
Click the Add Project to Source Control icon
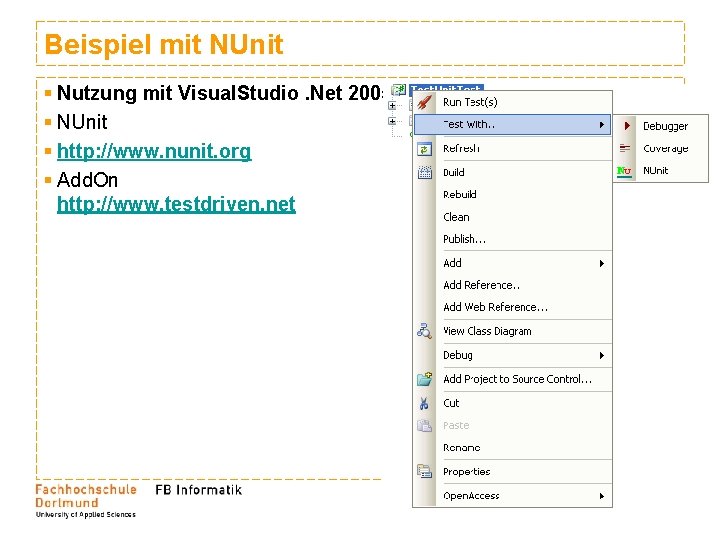tap(424, 379)
